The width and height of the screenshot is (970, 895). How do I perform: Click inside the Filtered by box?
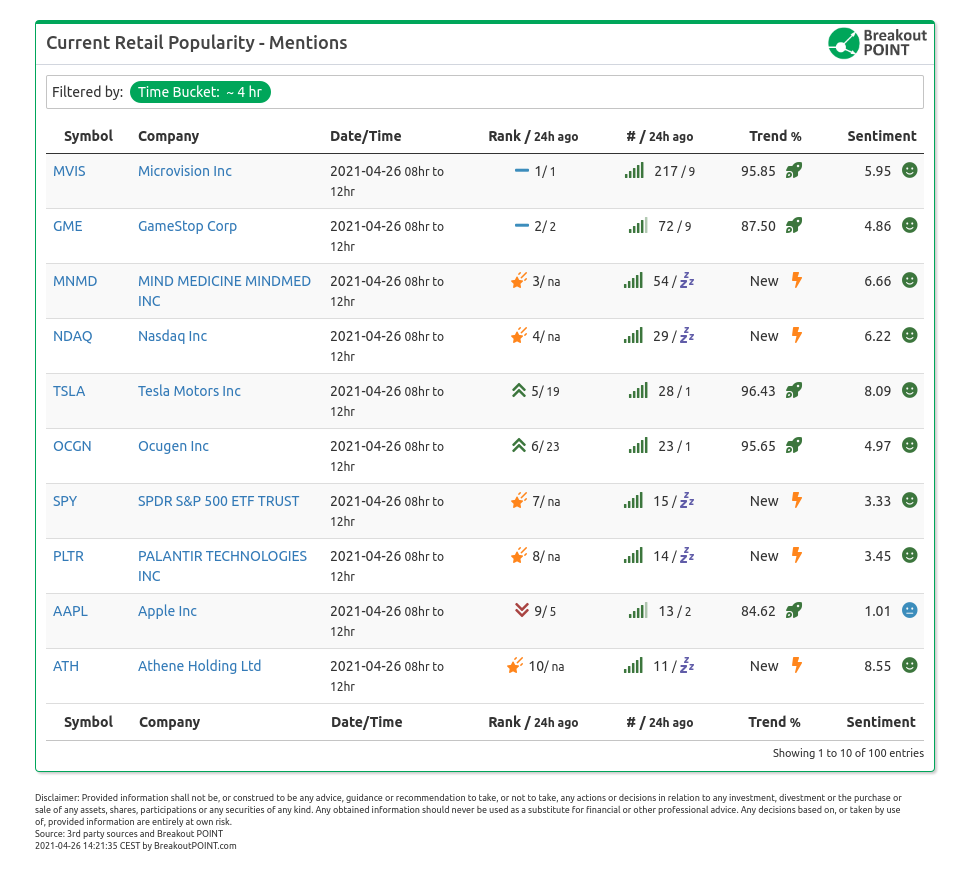(600, 92)
